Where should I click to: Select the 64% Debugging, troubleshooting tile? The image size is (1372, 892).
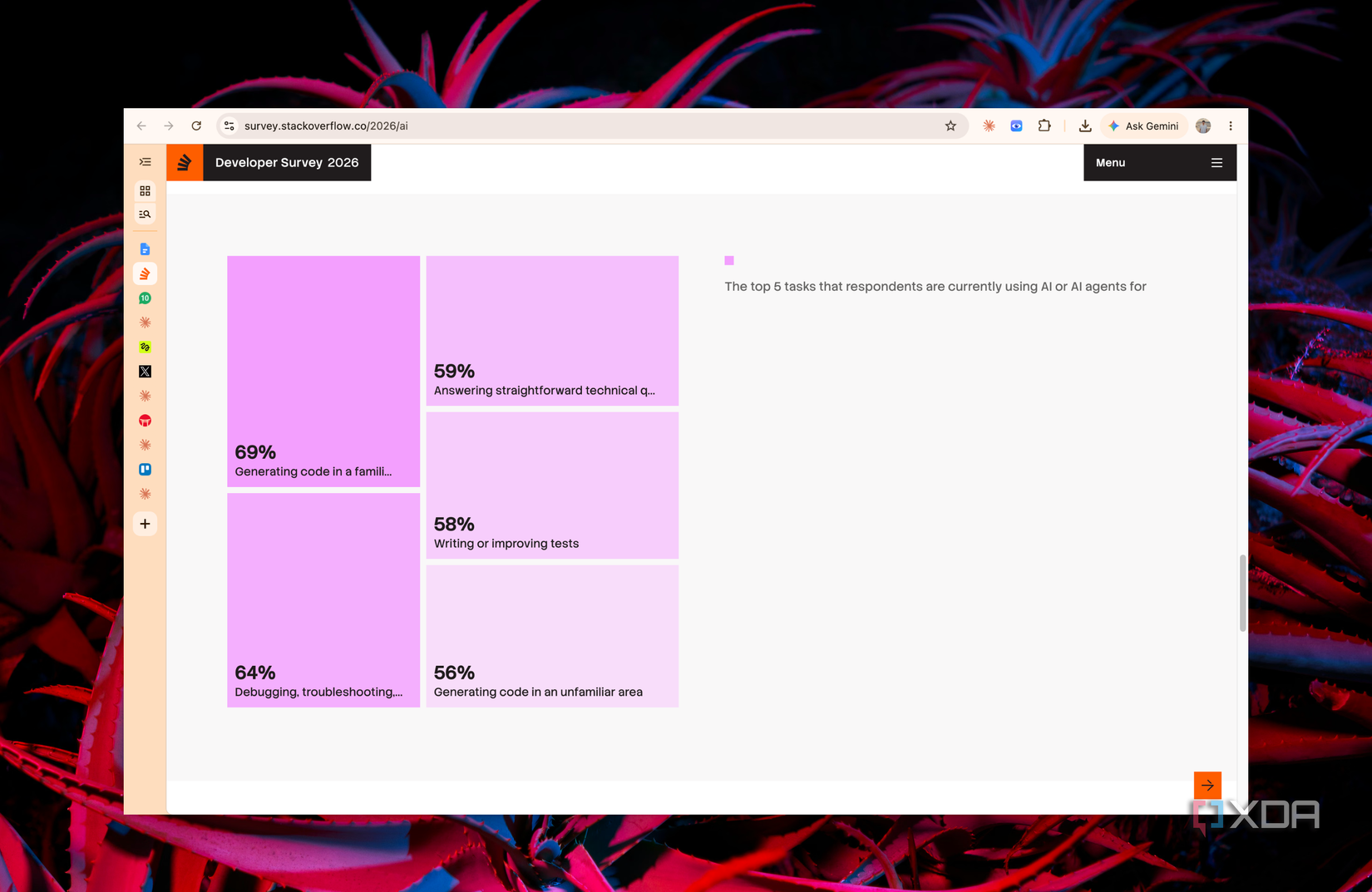click(x=323, y=600)
